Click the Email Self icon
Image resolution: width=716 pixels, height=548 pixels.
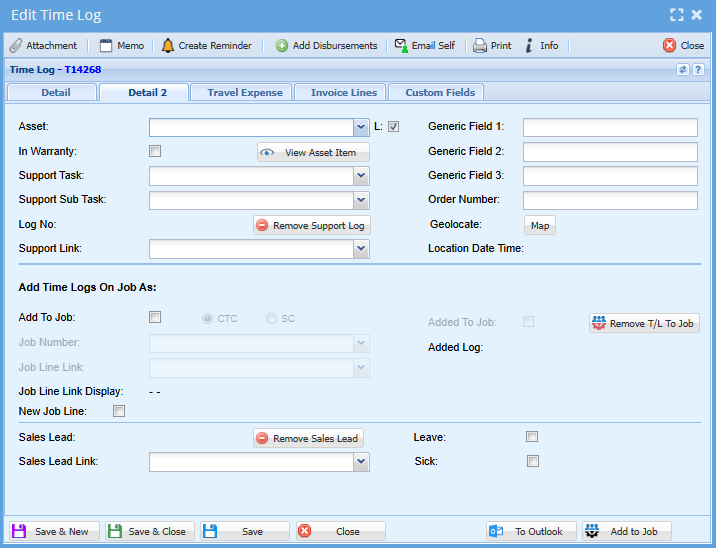tap(401, 46)
